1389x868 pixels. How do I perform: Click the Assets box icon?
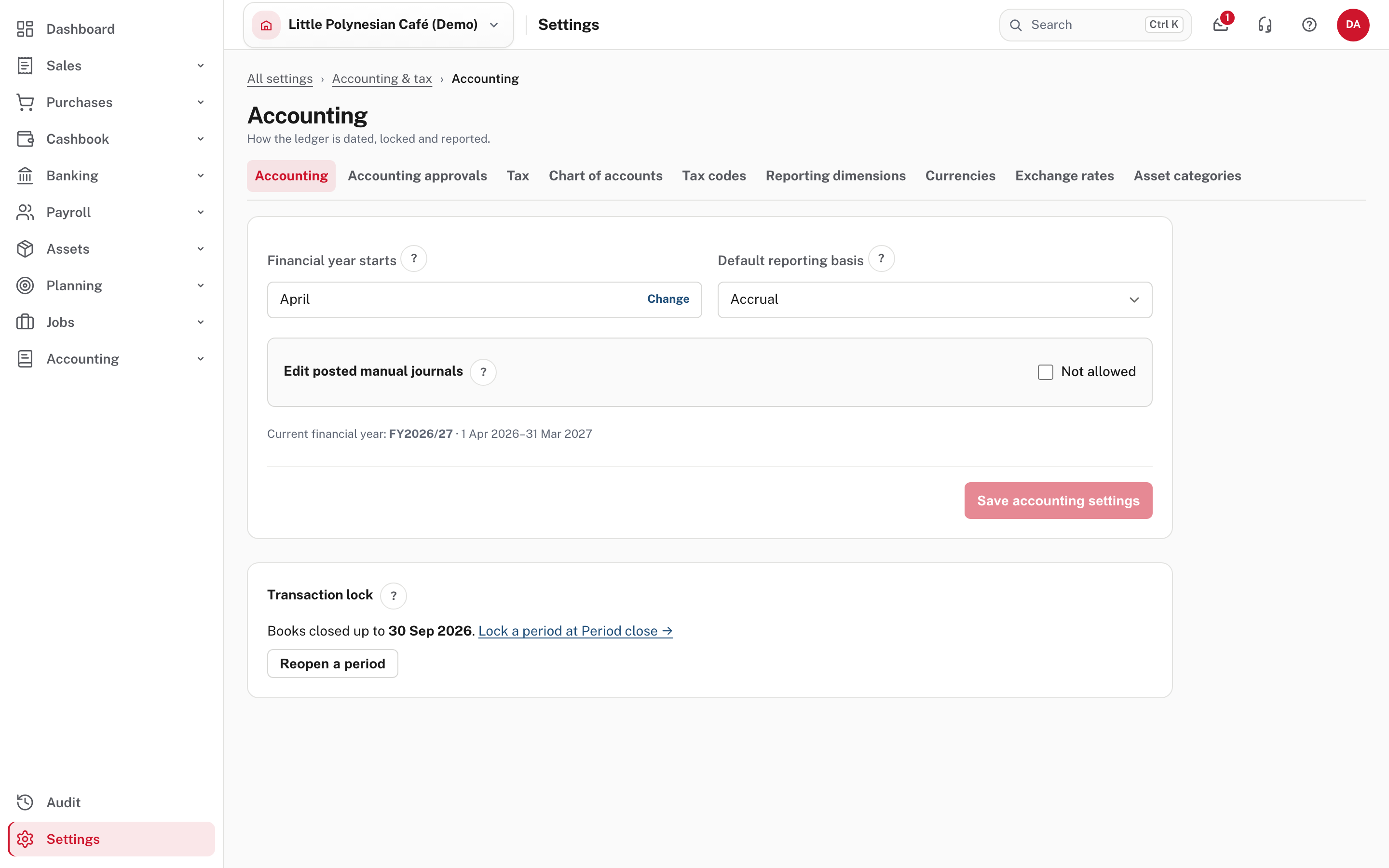[25, 249]
